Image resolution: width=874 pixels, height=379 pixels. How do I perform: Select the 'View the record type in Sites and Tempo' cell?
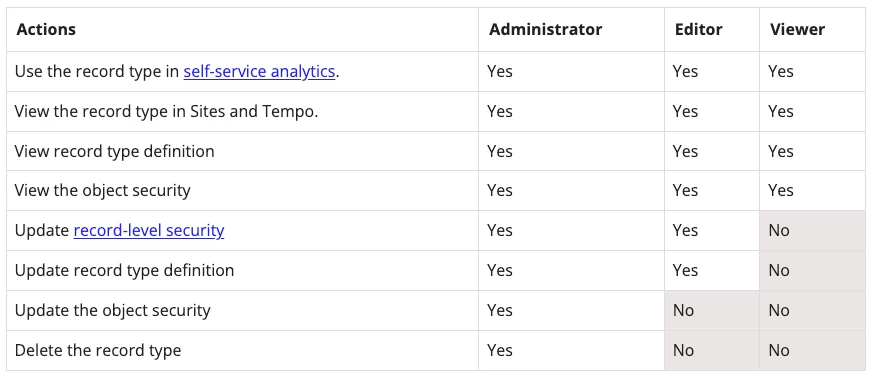coord(242,111)
